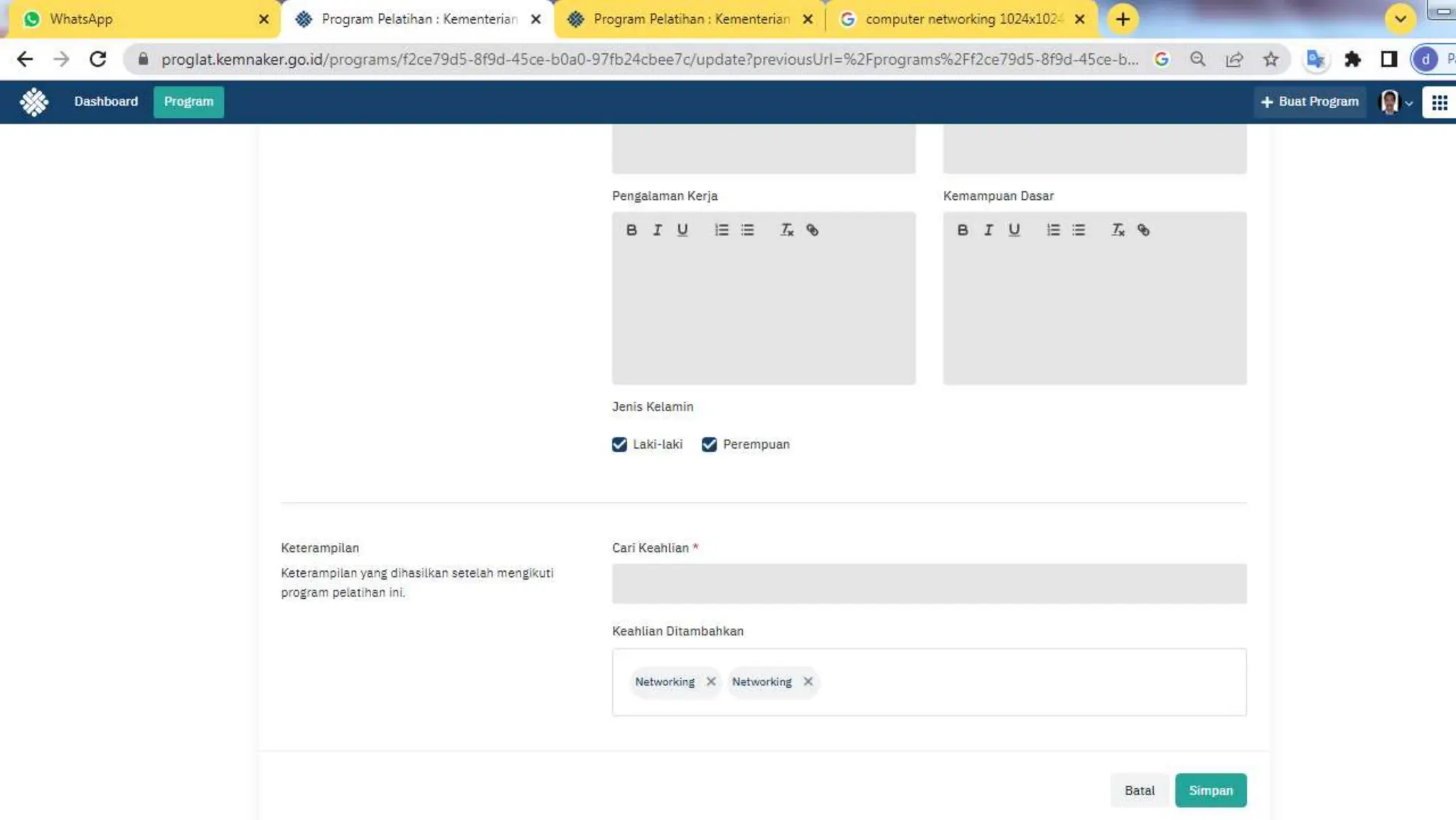Remove the first Networking skill tag
1456x820 pixels.
click(710, 681)
